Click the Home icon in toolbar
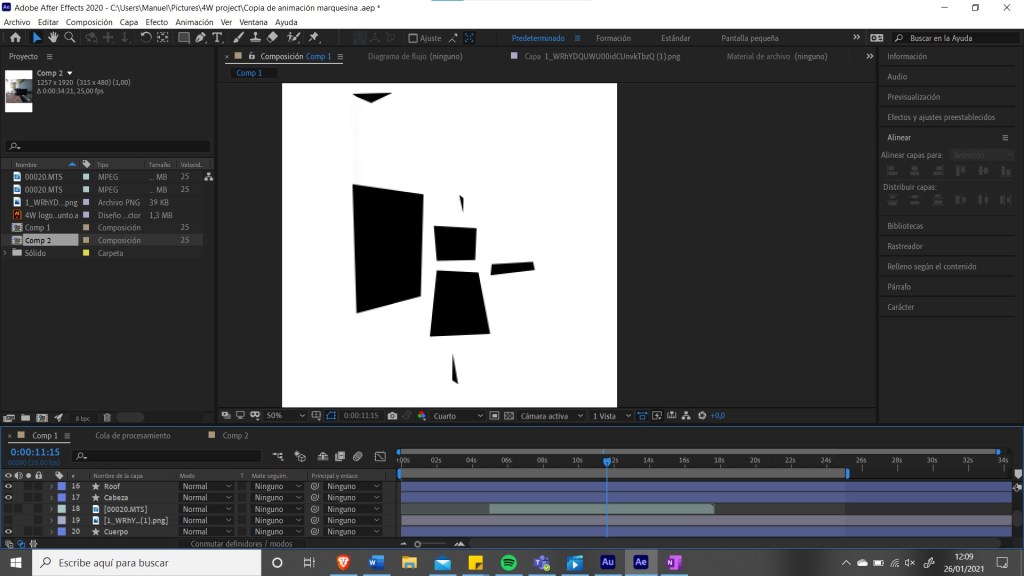This screenshot has height=576, width=1024. [15, 38]
